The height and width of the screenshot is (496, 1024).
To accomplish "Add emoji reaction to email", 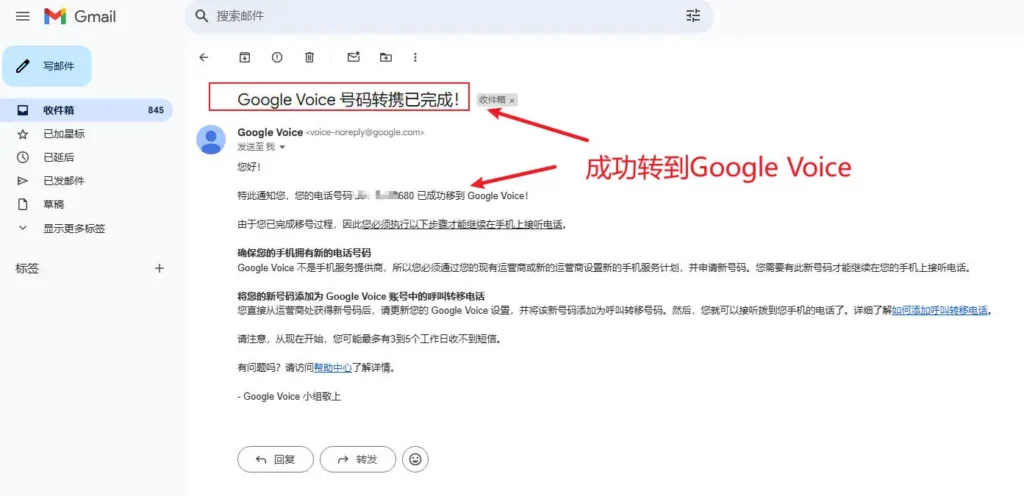I will pos(415,459).
